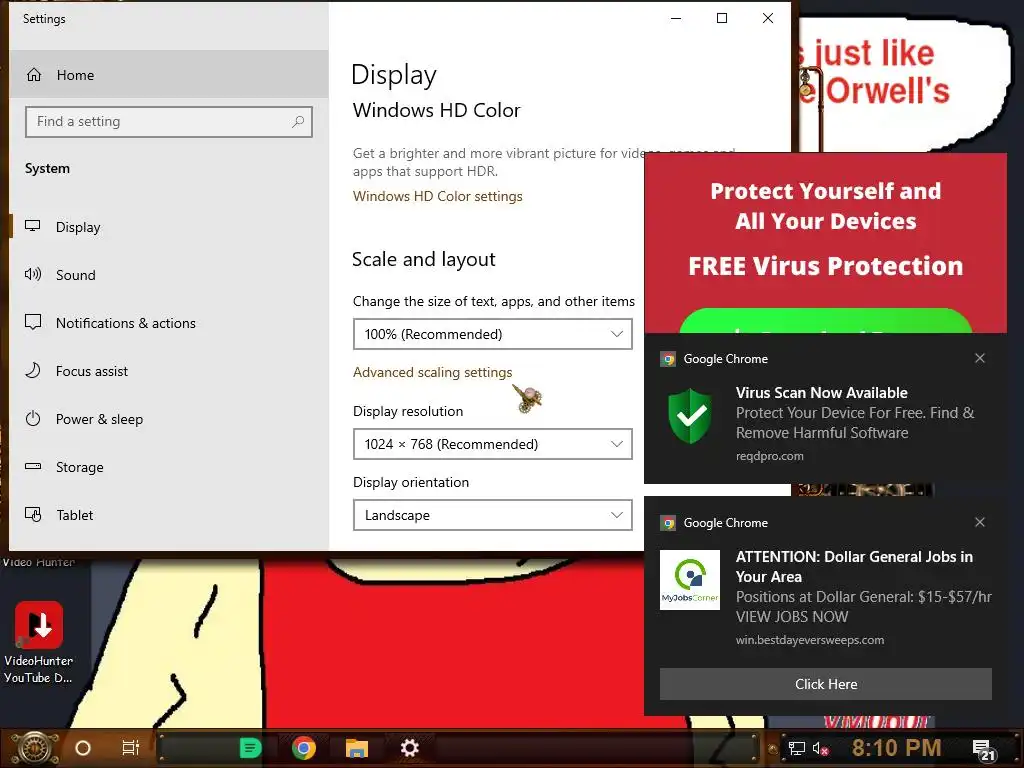Open Google Chrome from the taskbar

tap(304, 748)
